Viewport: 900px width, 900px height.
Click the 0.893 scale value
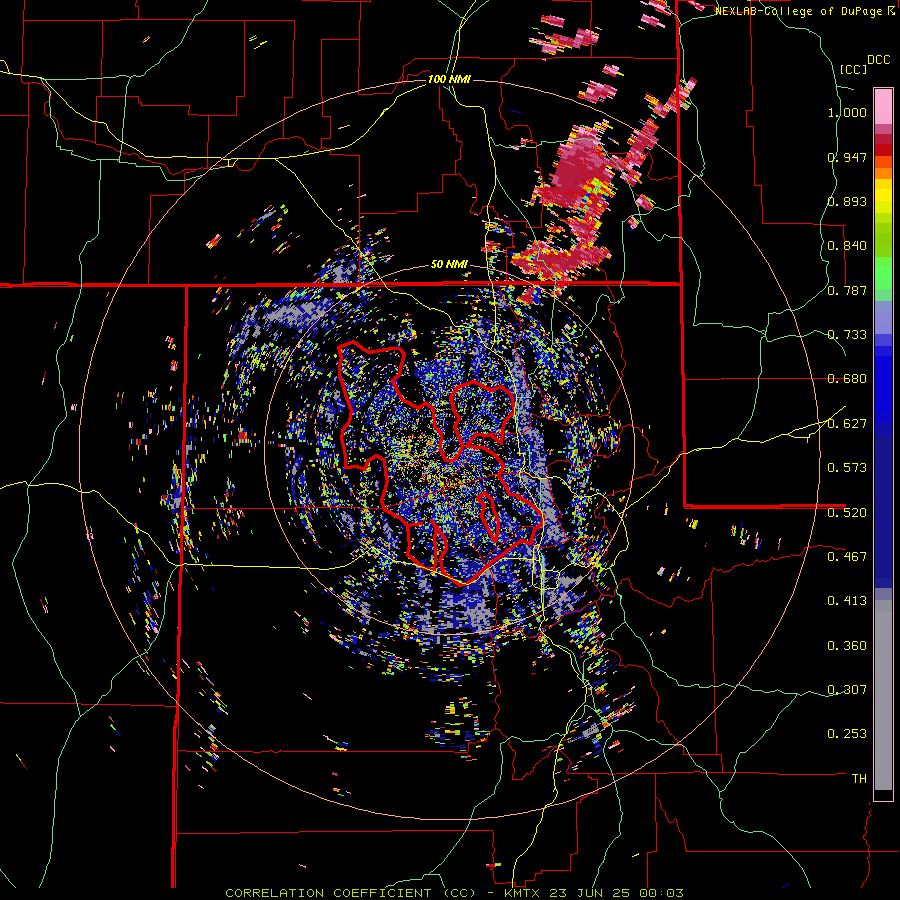[x=847, y=201]
